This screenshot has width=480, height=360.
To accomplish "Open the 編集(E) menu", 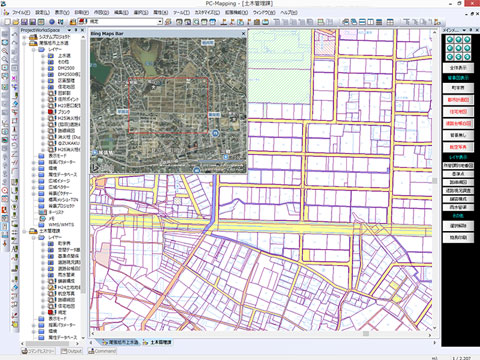I will (121, 13).
